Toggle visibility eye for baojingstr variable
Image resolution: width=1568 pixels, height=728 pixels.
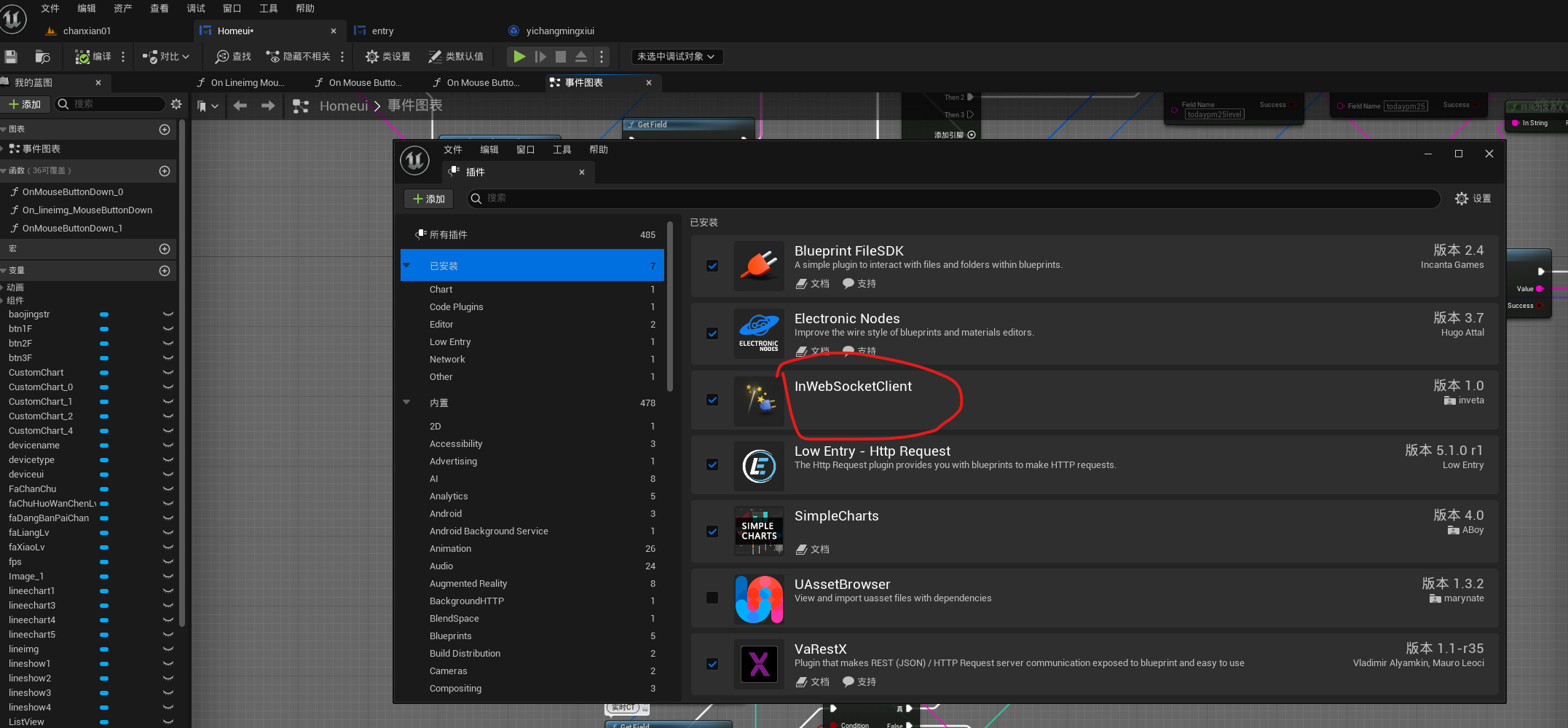(x=168, y=314)
